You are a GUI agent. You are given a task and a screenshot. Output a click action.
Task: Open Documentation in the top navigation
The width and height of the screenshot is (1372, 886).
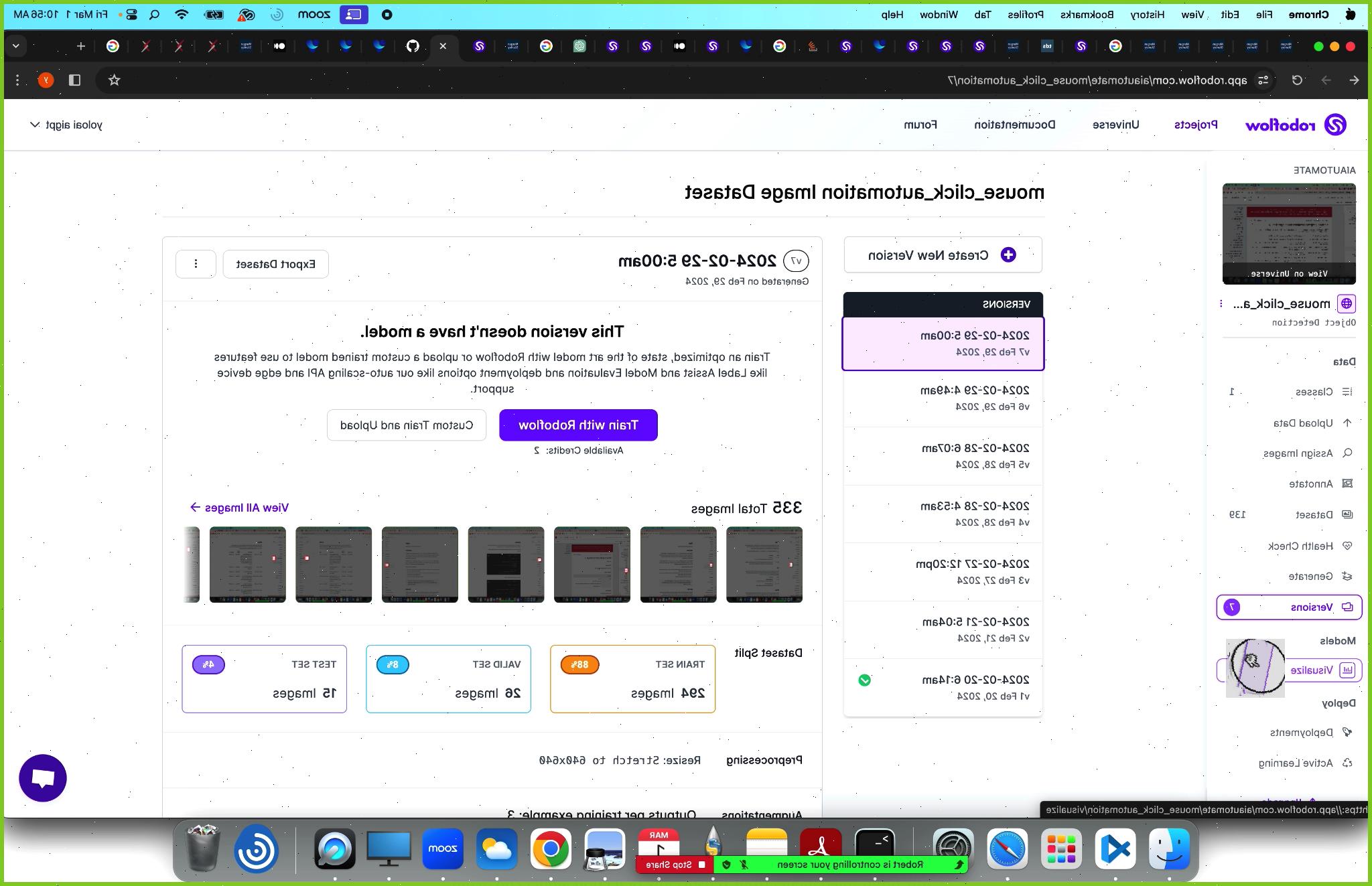[1014, 125]
